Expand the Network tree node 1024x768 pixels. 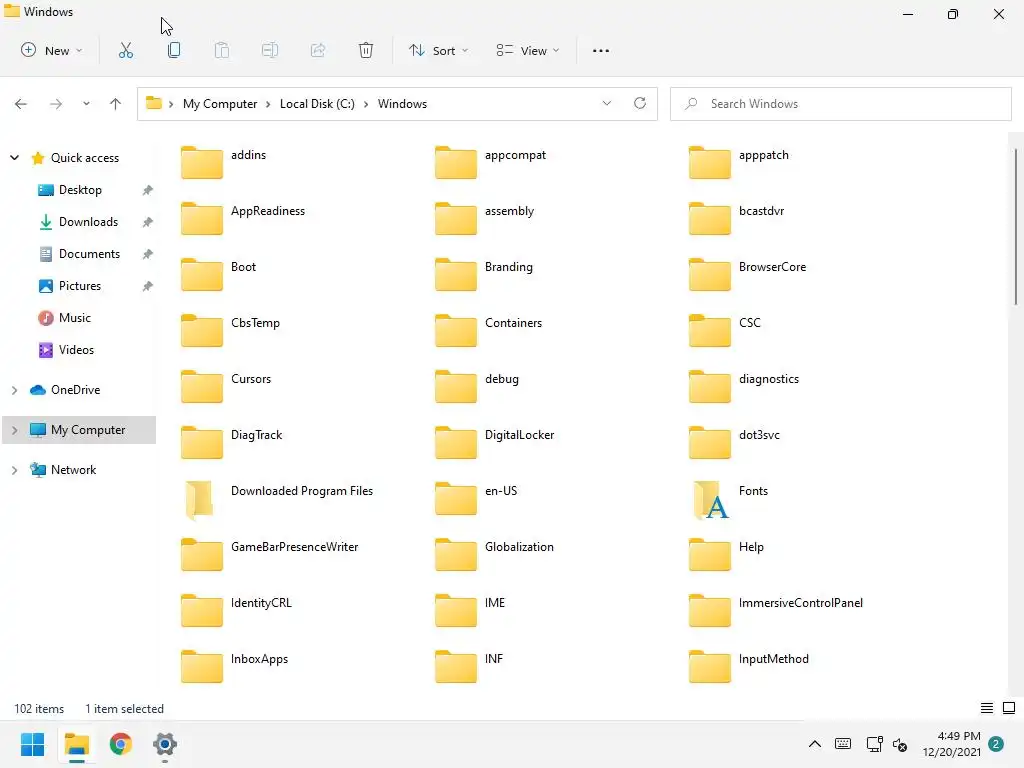pos(14,470)
